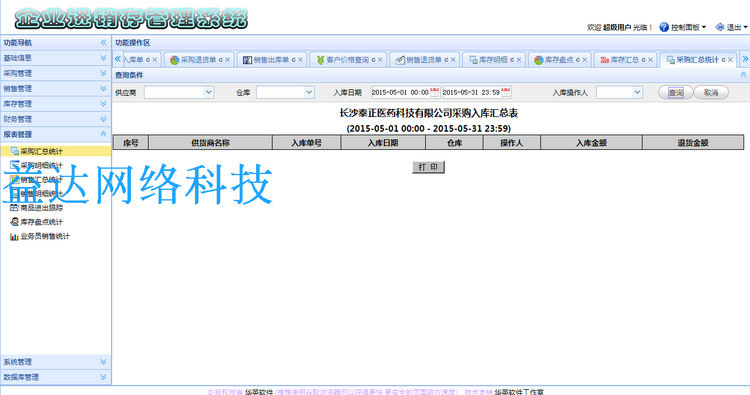Click the 退货金额 column header

693,143
